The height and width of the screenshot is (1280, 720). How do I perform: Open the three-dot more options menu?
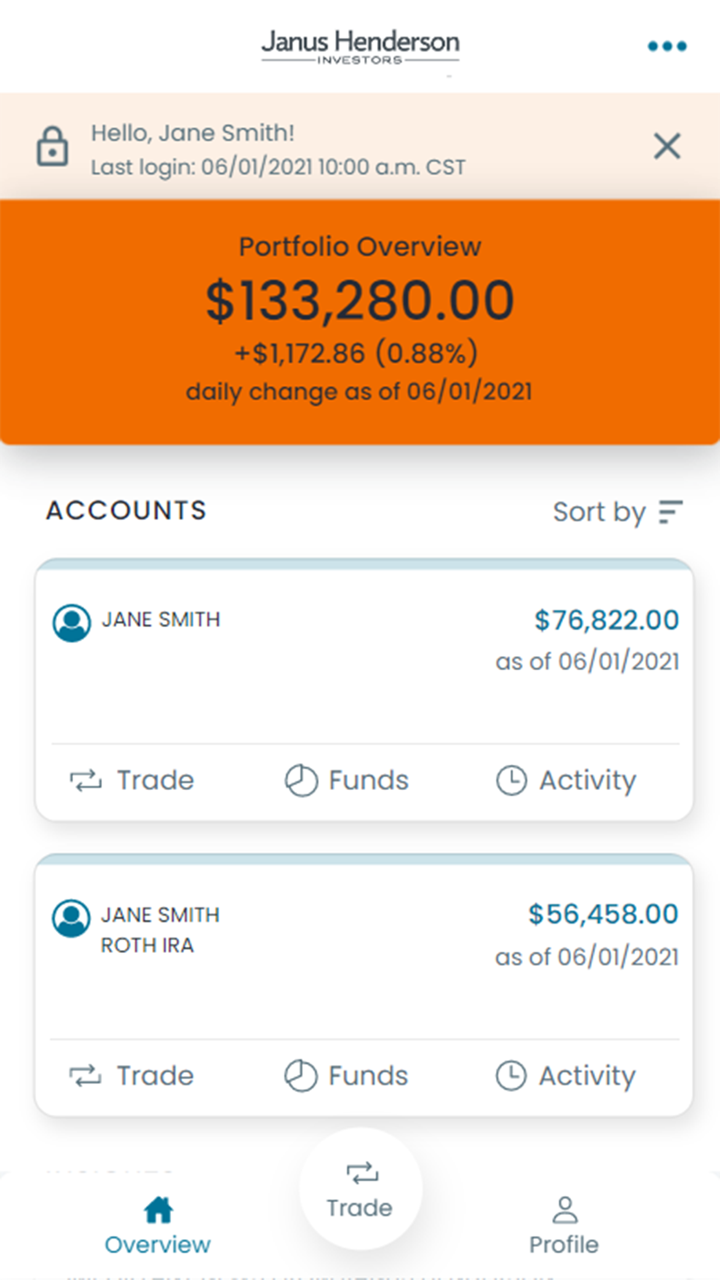click(x=667, y=46)
